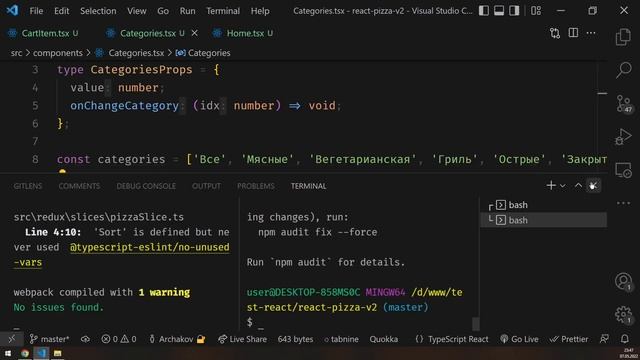
Task: Maximize the panel with the up chevron
Action: (578, 186)
